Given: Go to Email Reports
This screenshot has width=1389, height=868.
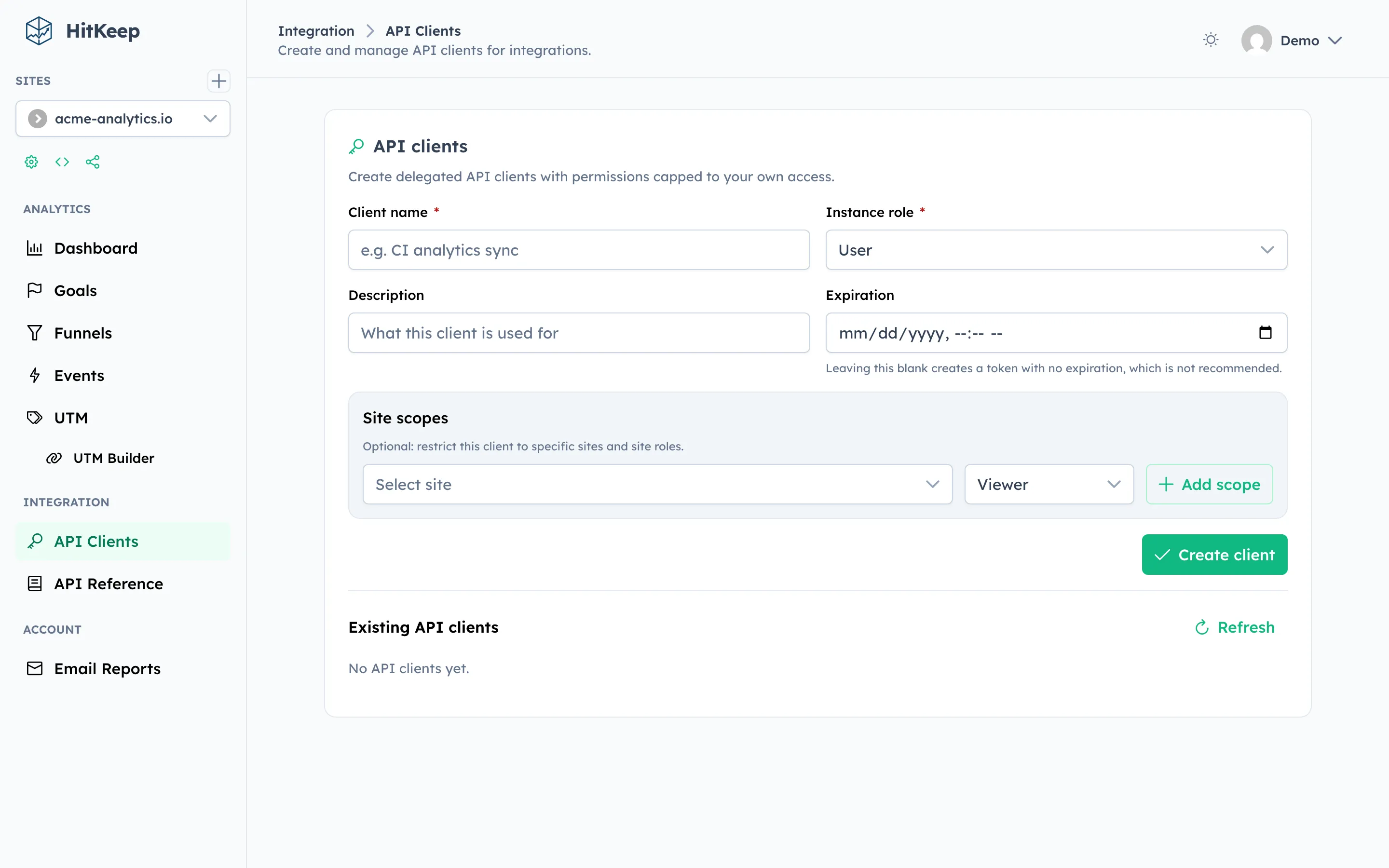Looking at the screenshot, I should 108,668.
